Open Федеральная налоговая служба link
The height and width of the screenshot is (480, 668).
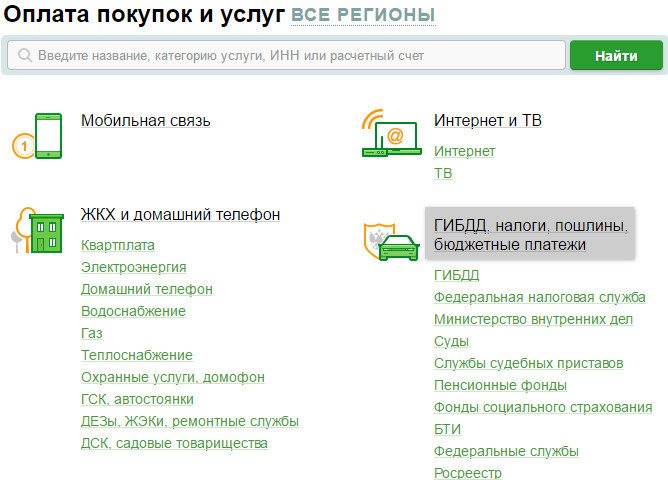(540, 297)
